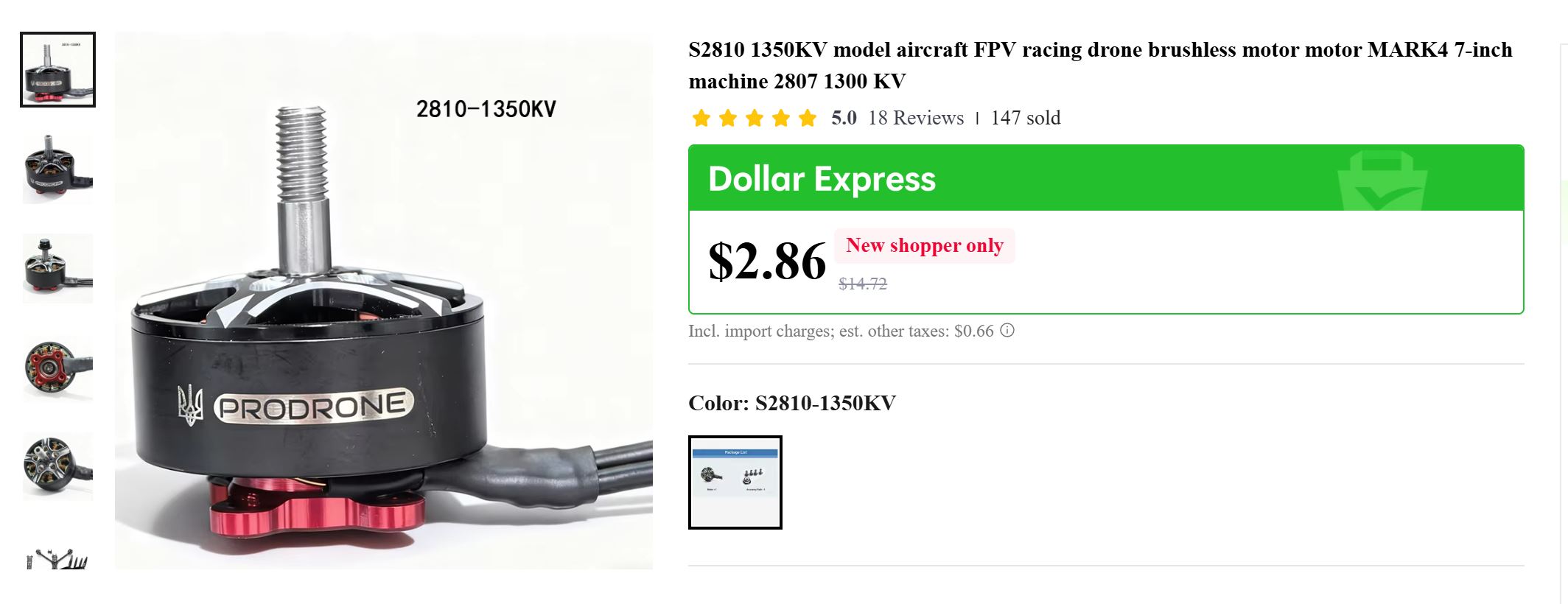The image size is (1568, 604).
Task: Open the 18 Reviews link
Action: coord(916,118)
